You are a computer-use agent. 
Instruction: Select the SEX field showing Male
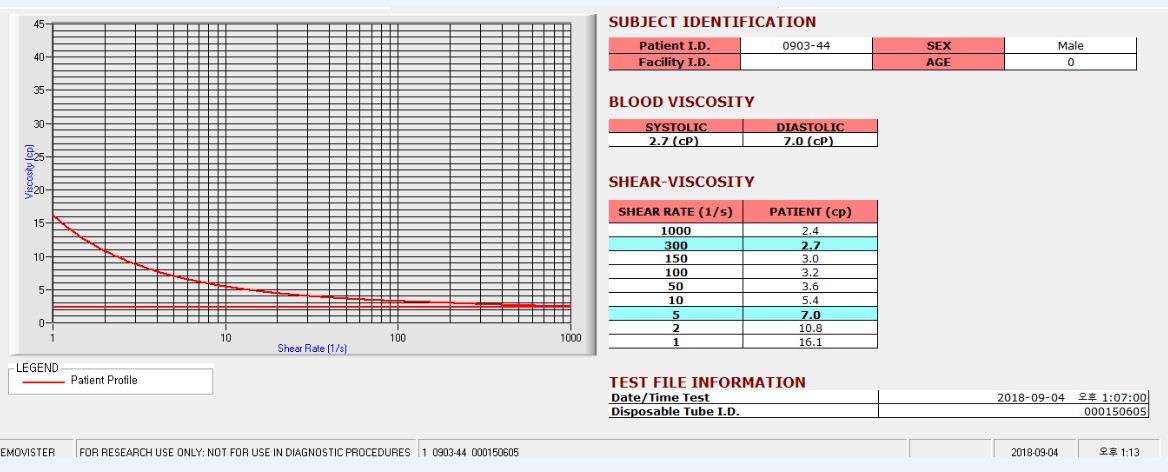tap(1070, 45)
